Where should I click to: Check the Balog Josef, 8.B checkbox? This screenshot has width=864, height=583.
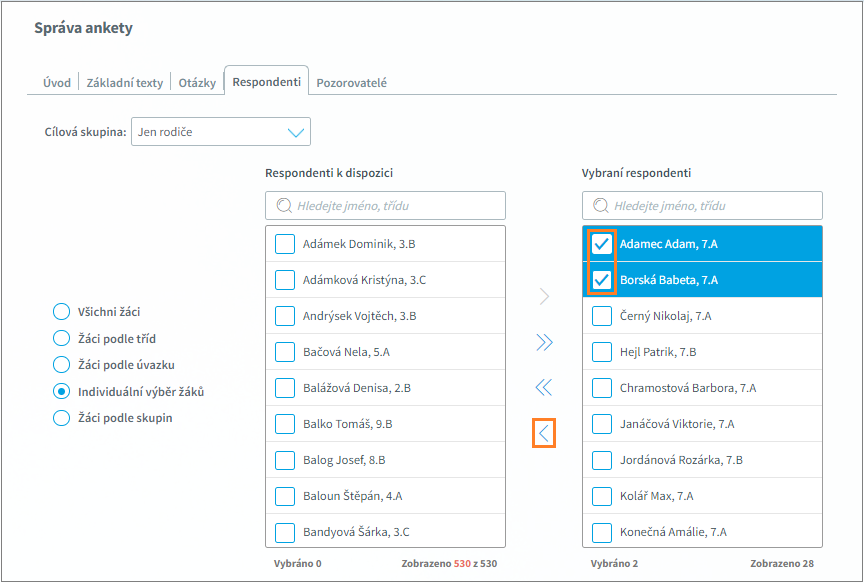[x=285, y=460]
